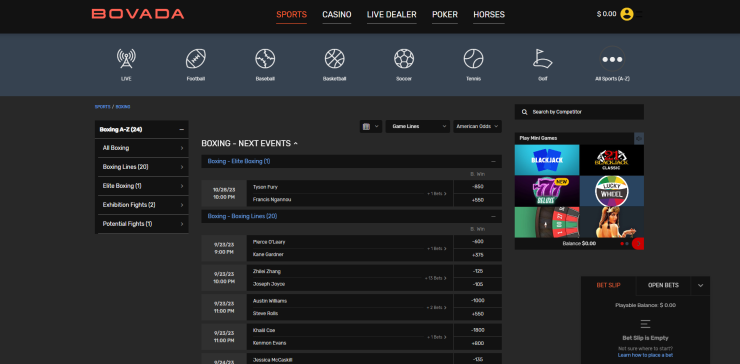Open mini games settings gear
This screenshot has width=740, height=364.
coord(639,138)
